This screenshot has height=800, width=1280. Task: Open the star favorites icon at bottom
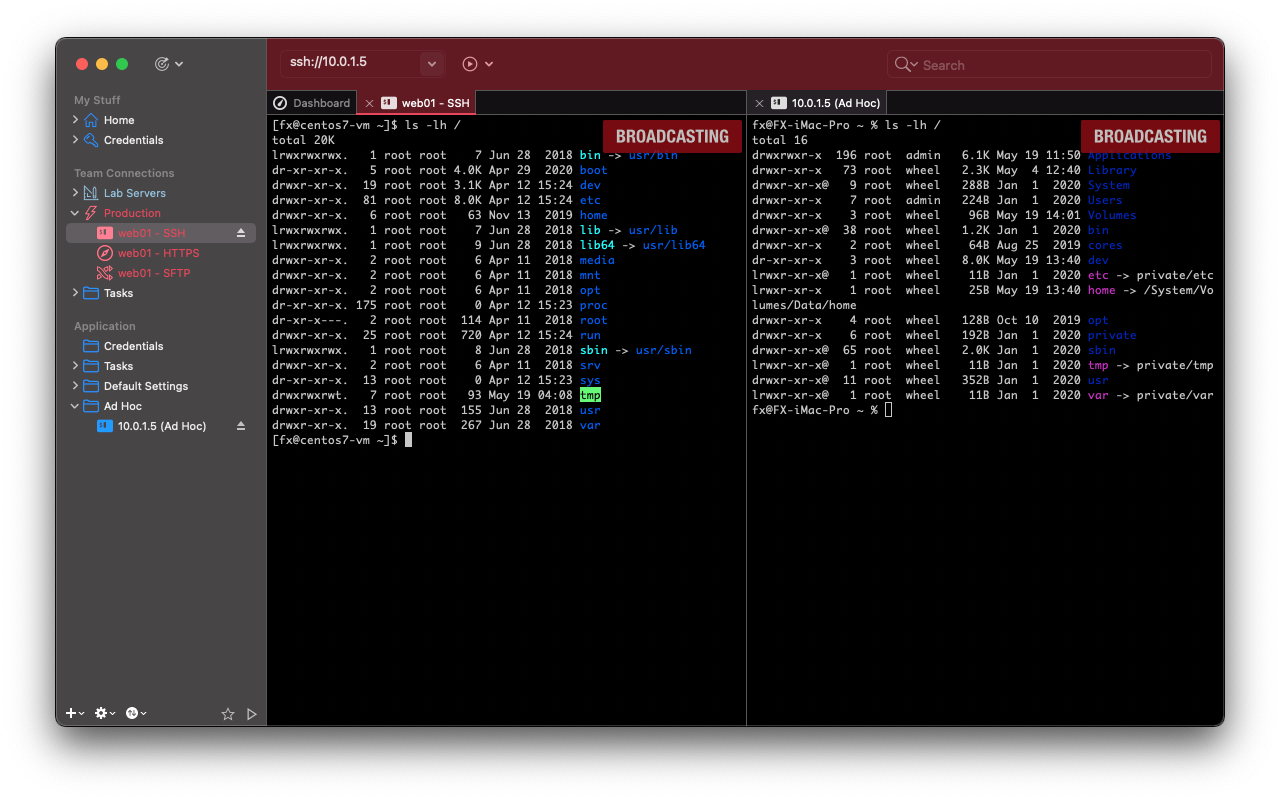(x=228, y=713)
